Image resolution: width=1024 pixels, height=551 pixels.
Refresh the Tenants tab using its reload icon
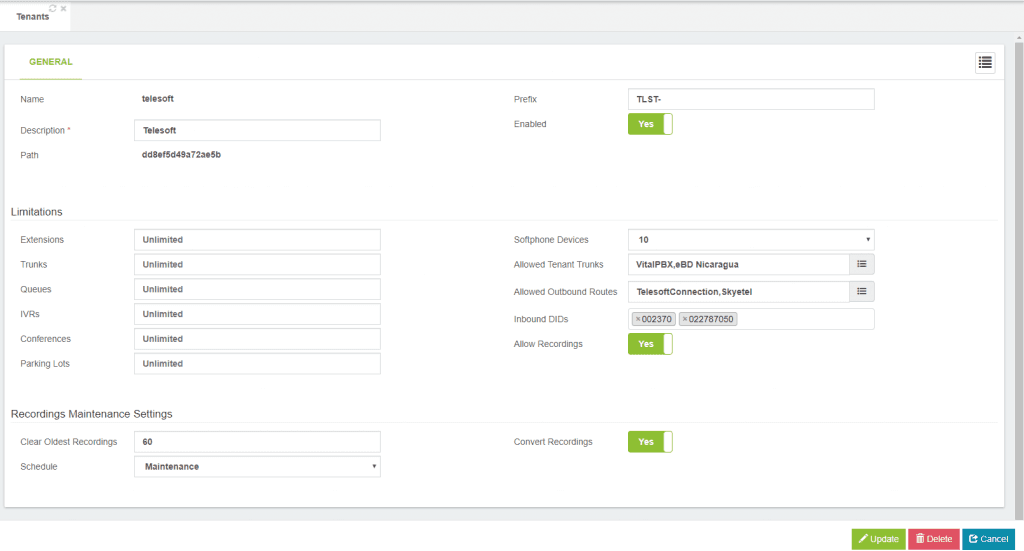[53, 8]
